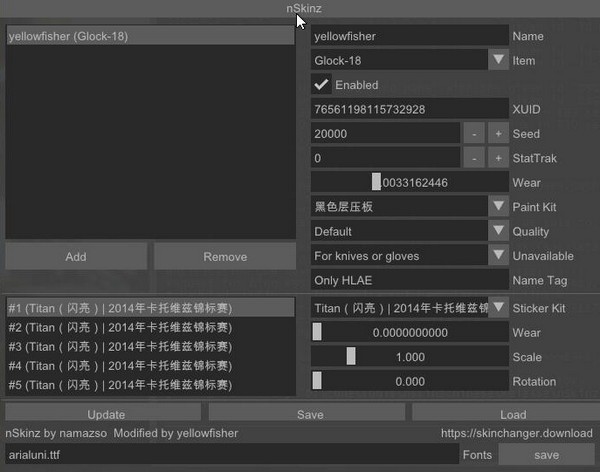Viewport: 600px width, 472px height.
Task: Click the StatTrak value field showing 0
Action: pos(385,158)
